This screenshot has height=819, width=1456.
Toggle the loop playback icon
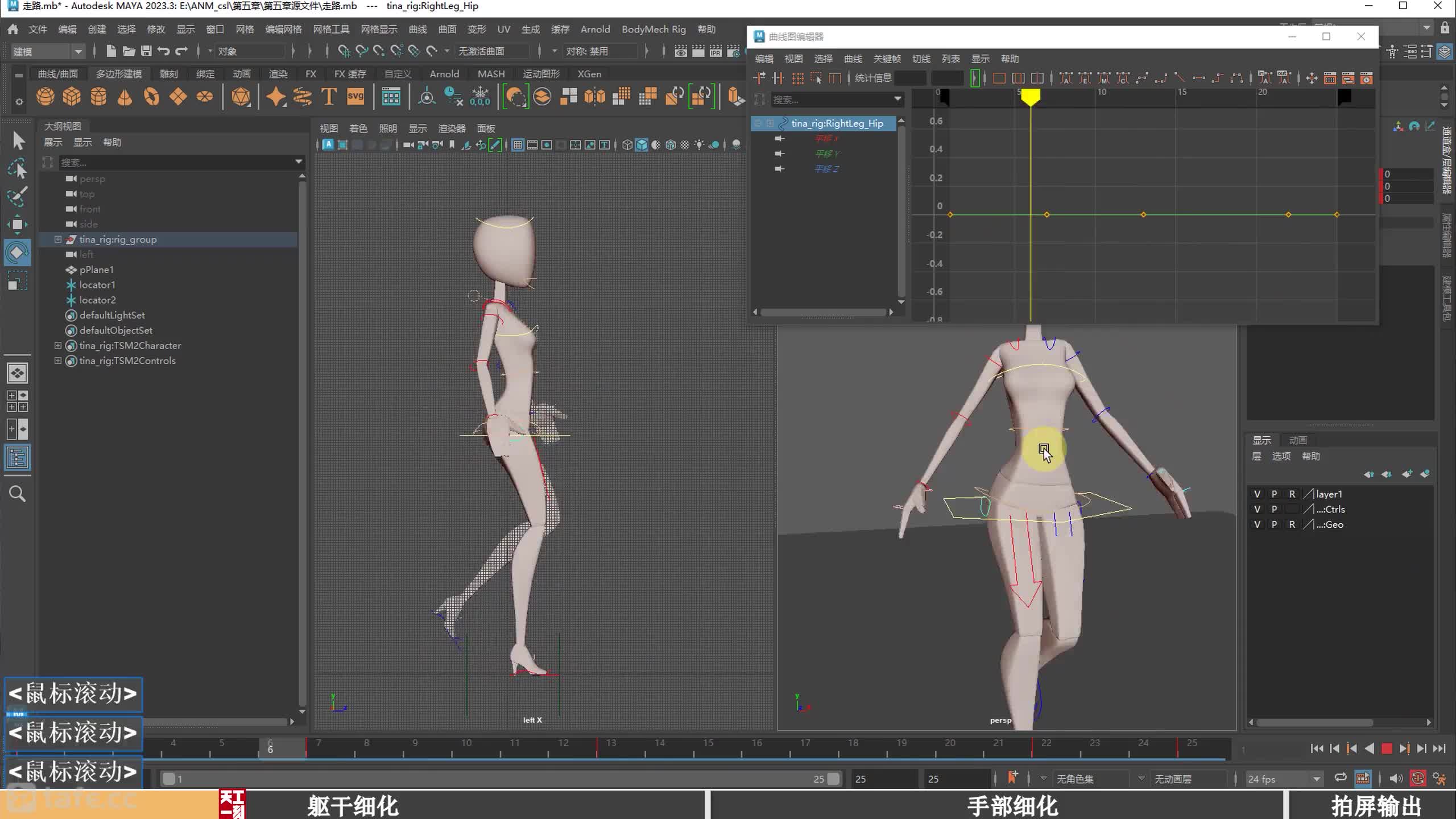click(x=1341, y=778)
